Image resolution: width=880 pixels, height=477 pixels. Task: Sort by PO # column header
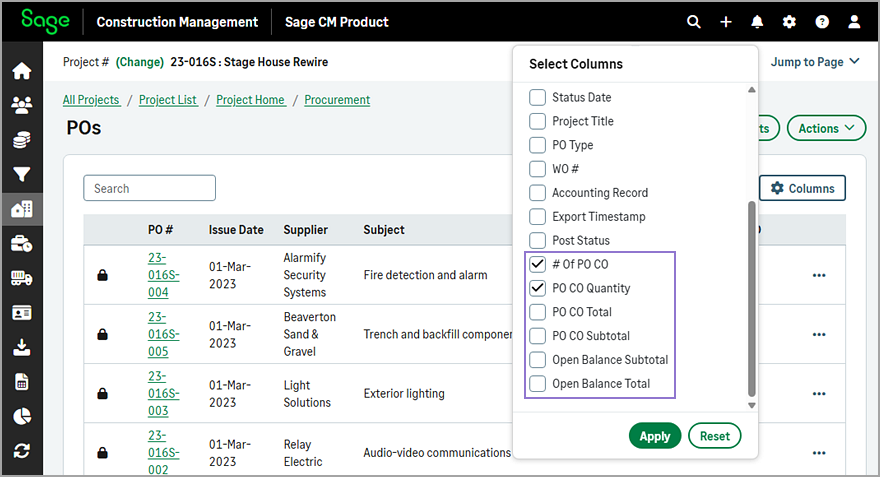pyautogui.click(x=161, y=230)
